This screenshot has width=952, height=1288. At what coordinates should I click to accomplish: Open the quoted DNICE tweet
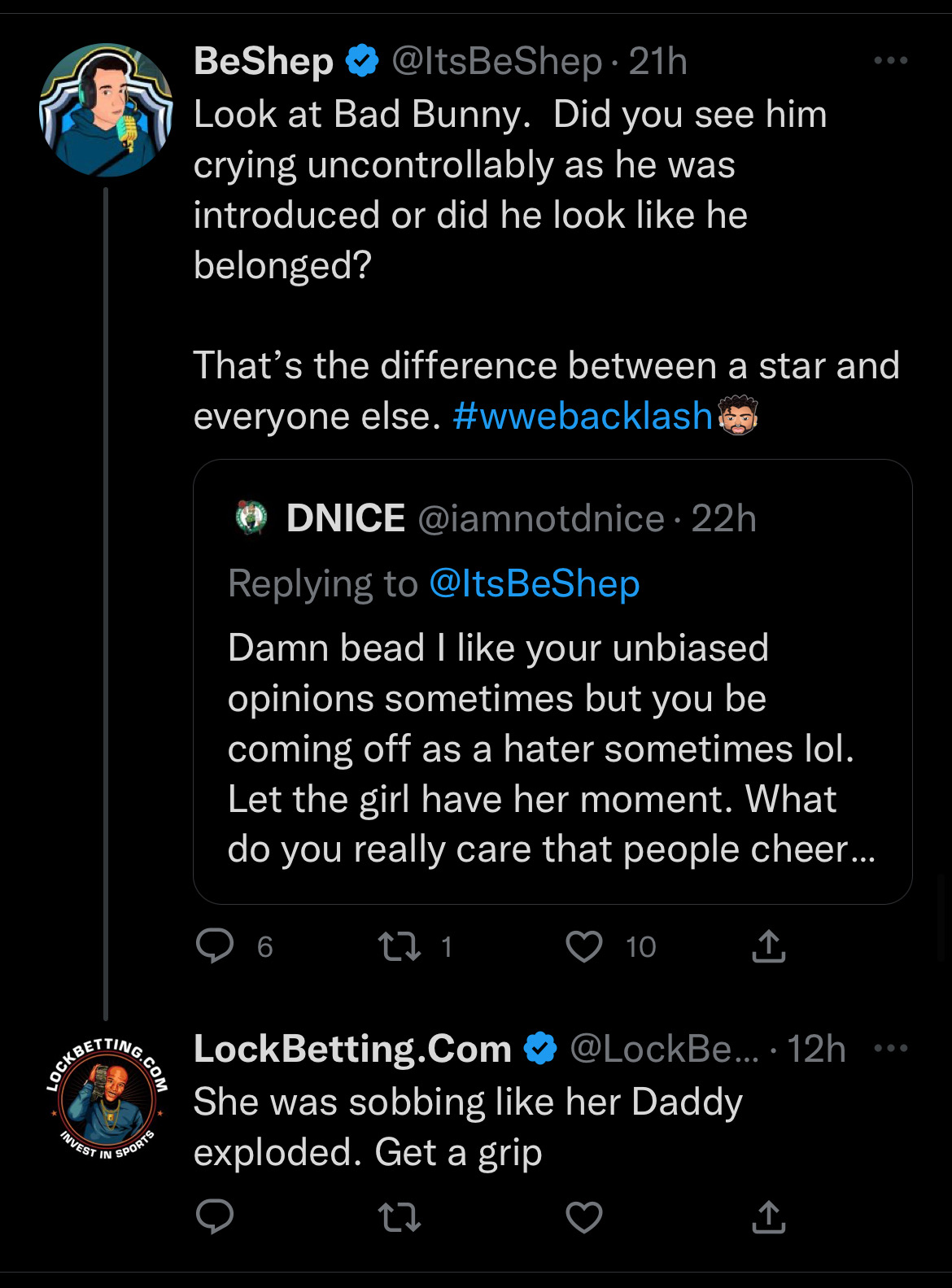[552, 749]
